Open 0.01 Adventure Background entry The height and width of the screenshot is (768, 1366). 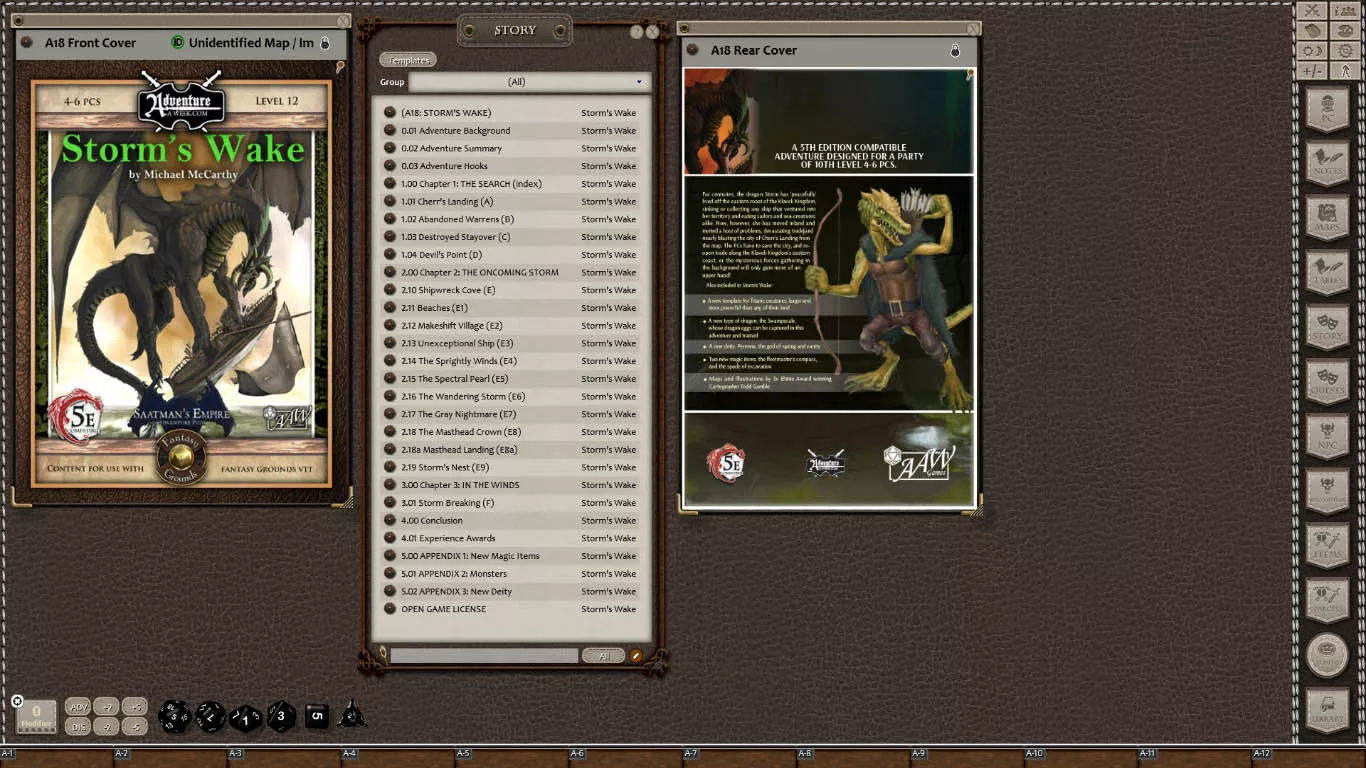pyautogui.click(x=511, y=131)
